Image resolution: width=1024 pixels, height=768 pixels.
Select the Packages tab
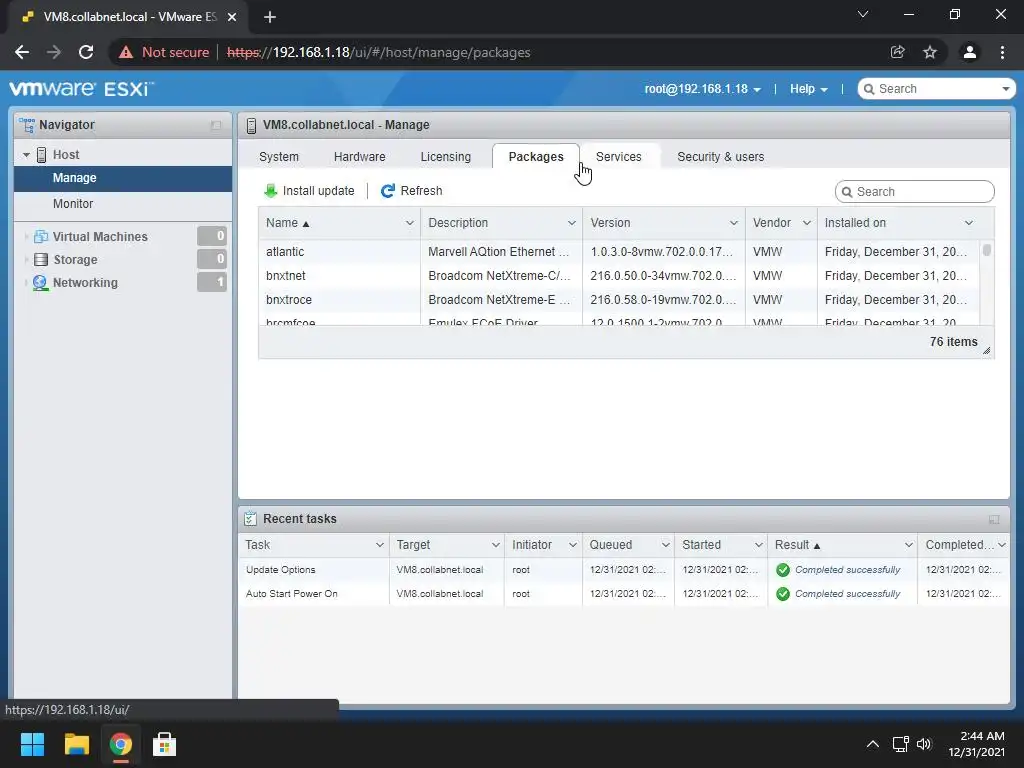pyautogui.click(x=536, y=157)
